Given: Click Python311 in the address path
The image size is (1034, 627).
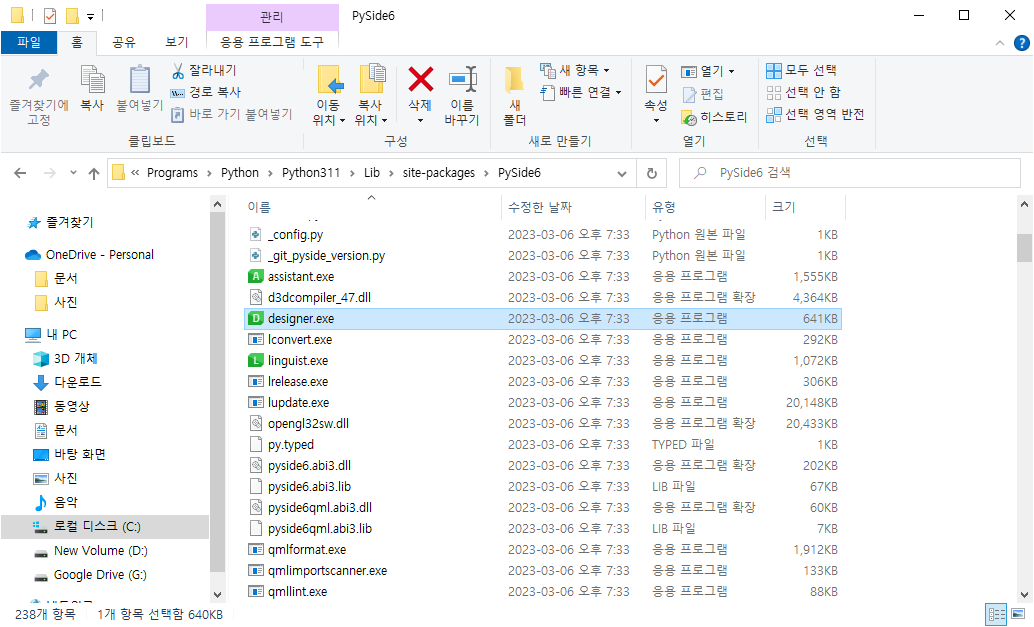Looking at the screenshot, I should pyautogui.click(x=311, y=173).
